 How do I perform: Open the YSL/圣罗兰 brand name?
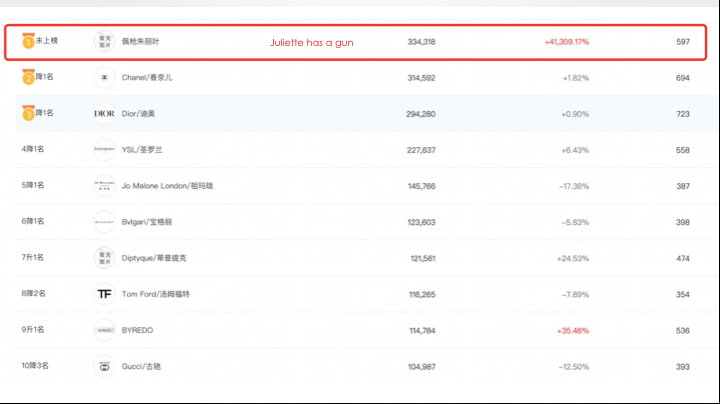point(142,150)
